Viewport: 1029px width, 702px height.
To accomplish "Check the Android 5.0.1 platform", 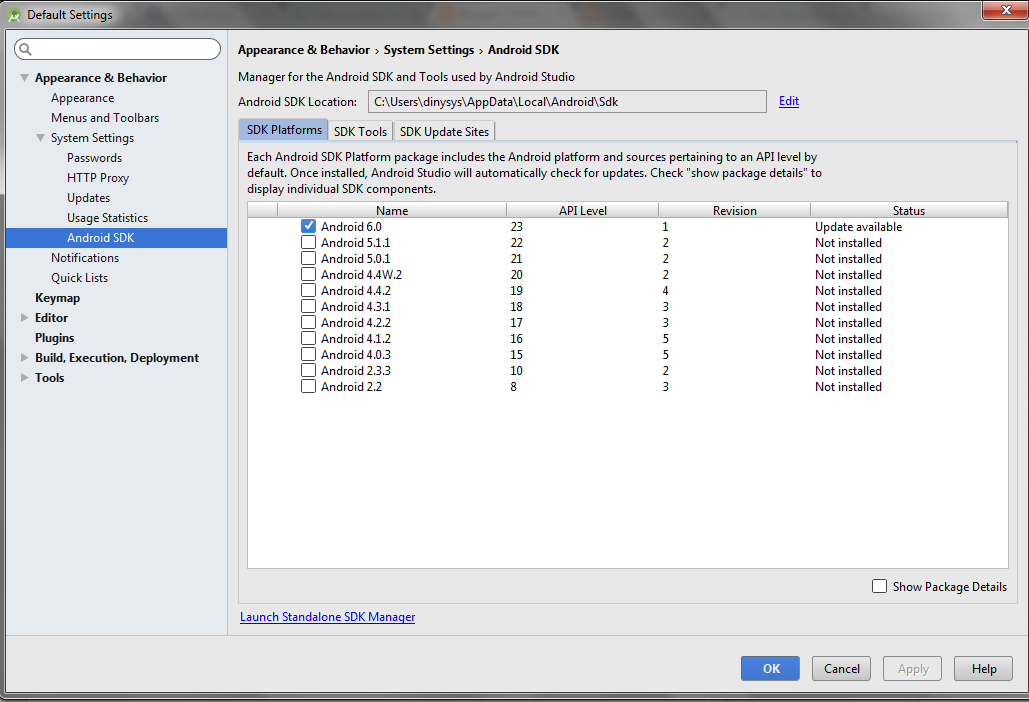I will click(x=308, y=258).
